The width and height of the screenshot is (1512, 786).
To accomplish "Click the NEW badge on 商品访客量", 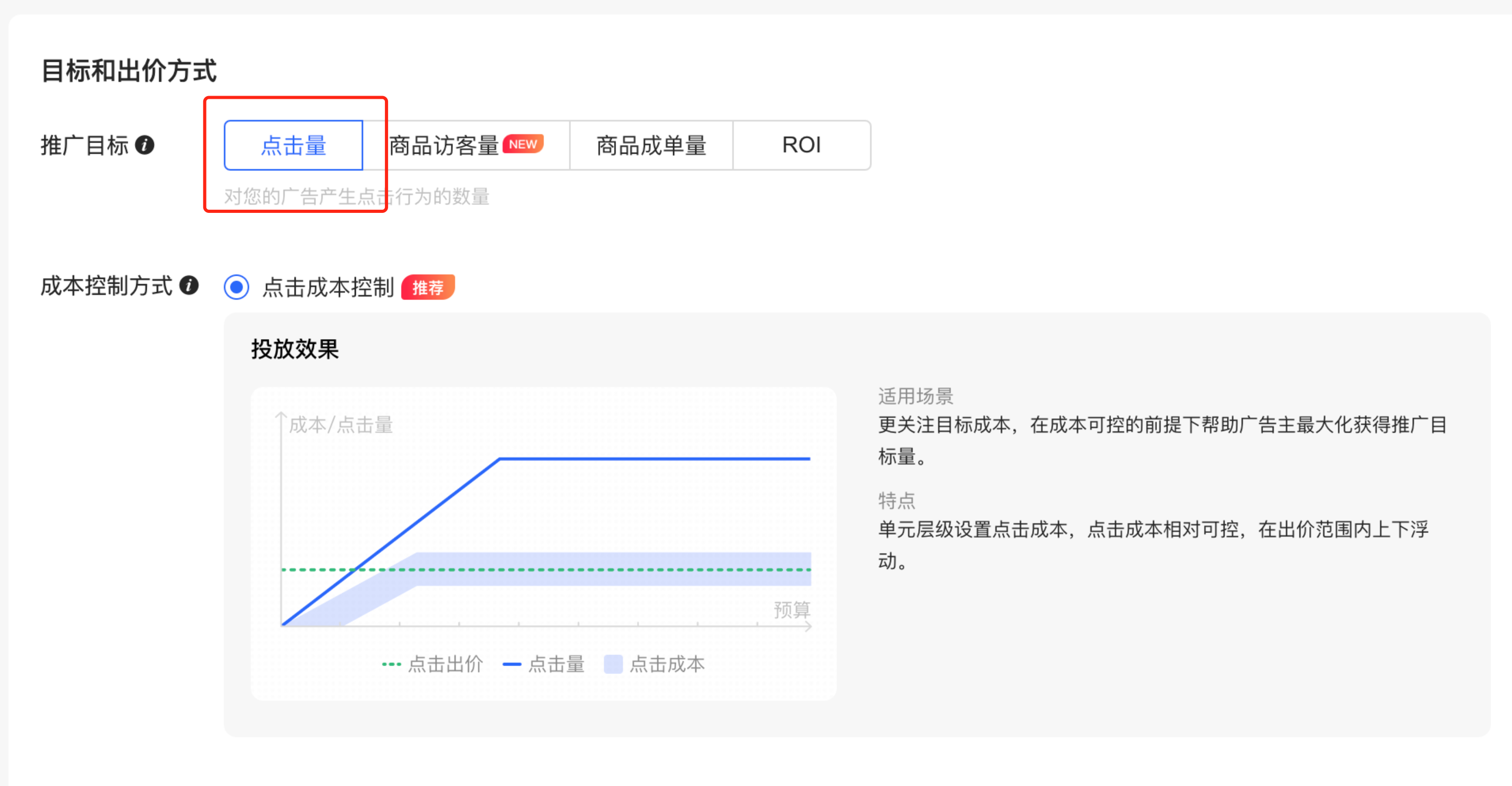I will click(x=523, y=144).
